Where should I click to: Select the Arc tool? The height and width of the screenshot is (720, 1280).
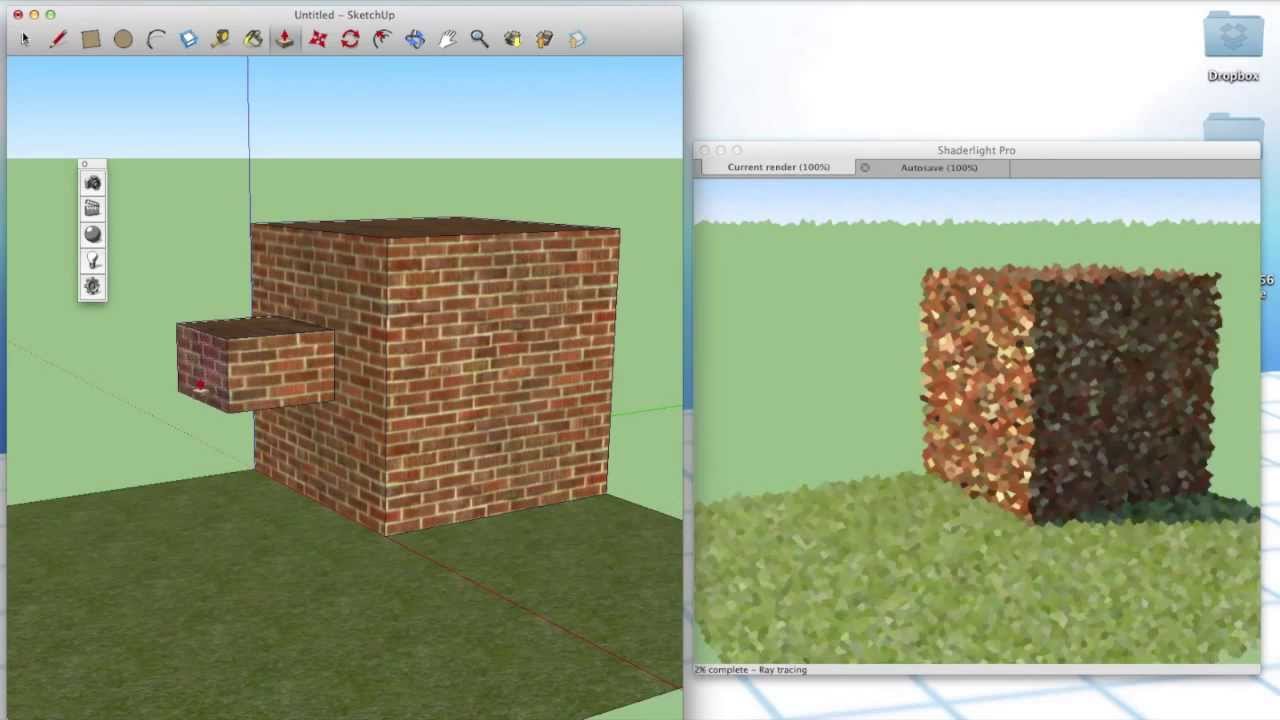coord(156,39)
